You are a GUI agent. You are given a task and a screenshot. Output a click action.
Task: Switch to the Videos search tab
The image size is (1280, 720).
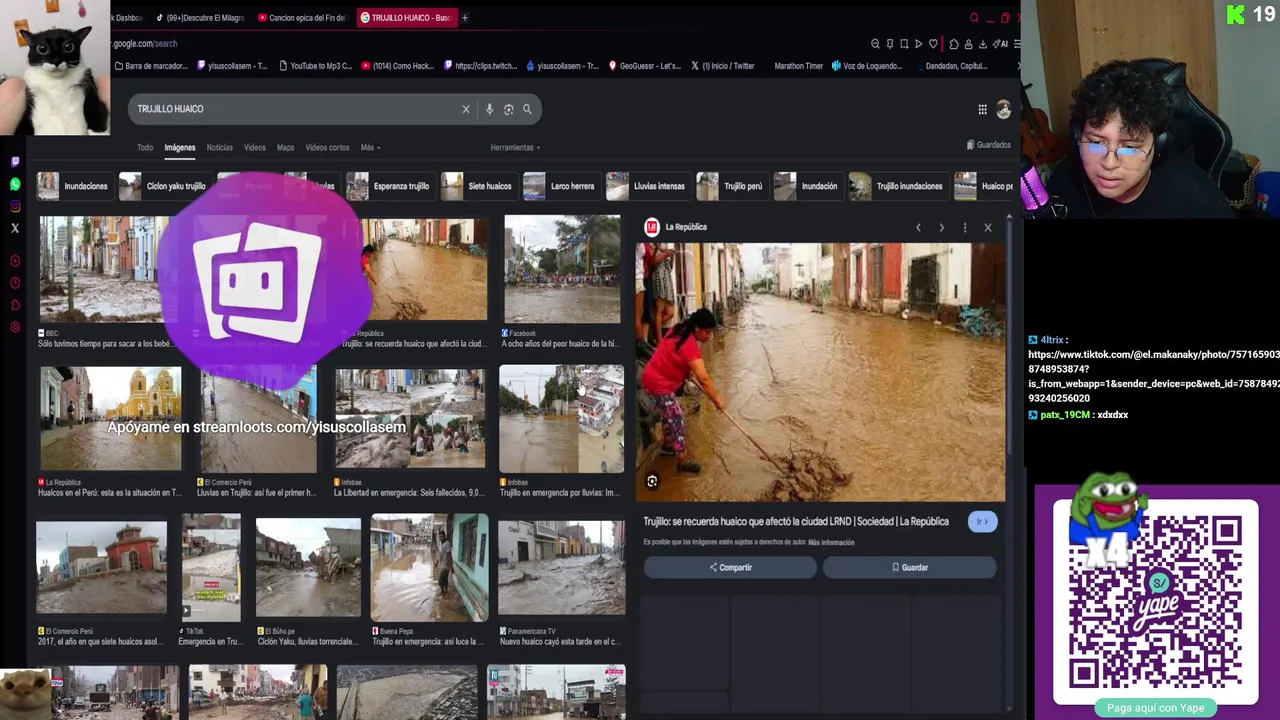(255, 148)
